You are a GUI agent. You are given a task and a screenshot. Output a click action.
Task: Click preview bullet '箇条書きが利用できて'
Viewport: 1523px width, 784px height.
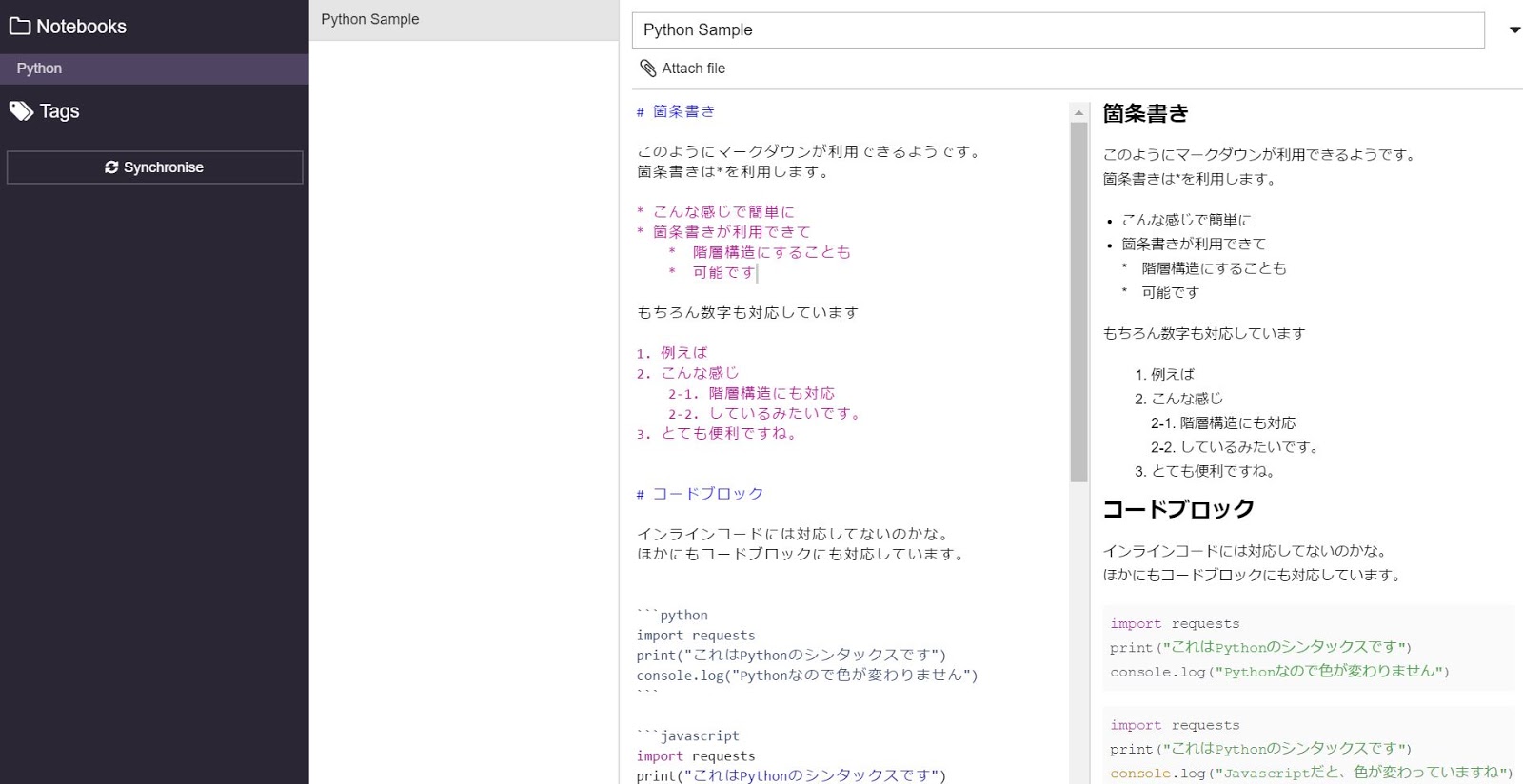tap(1194, 244)
